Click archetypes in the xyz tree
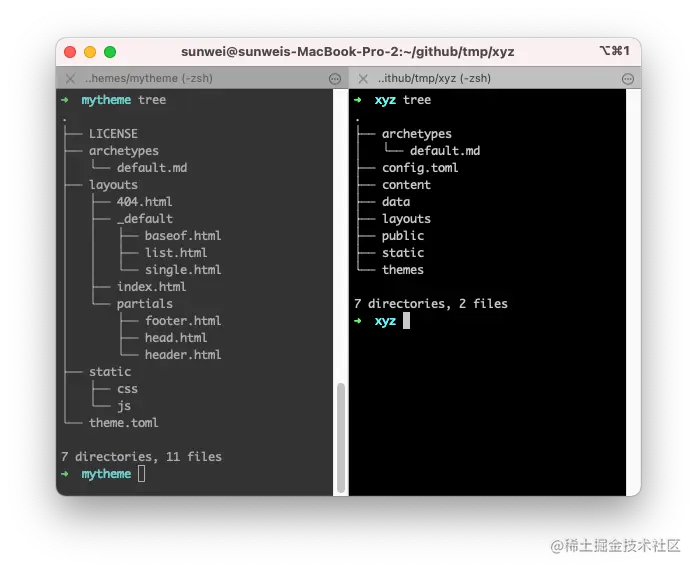 [x=417, y=134]
